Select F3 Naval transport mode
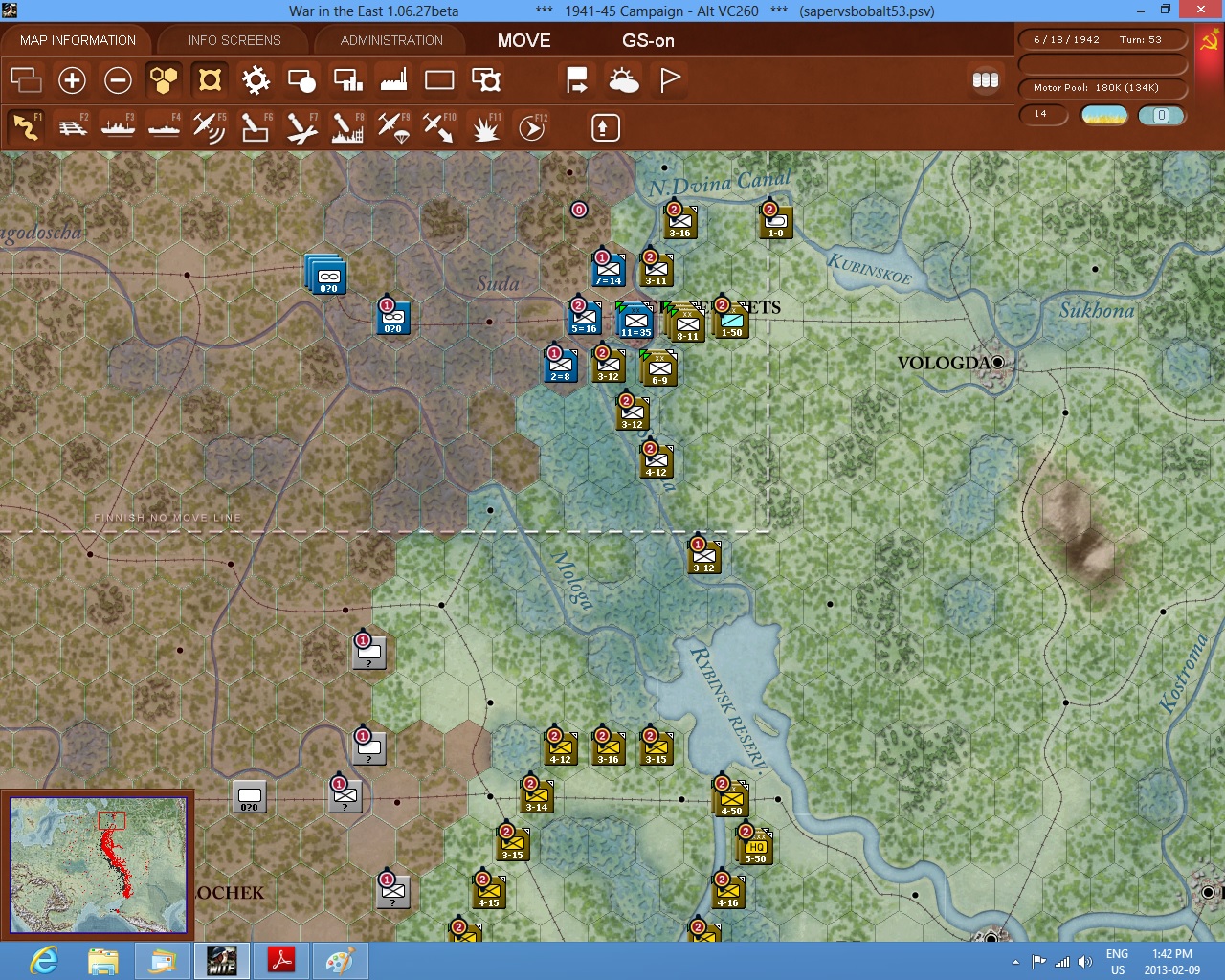1225x980 pixels. point(118,127)
